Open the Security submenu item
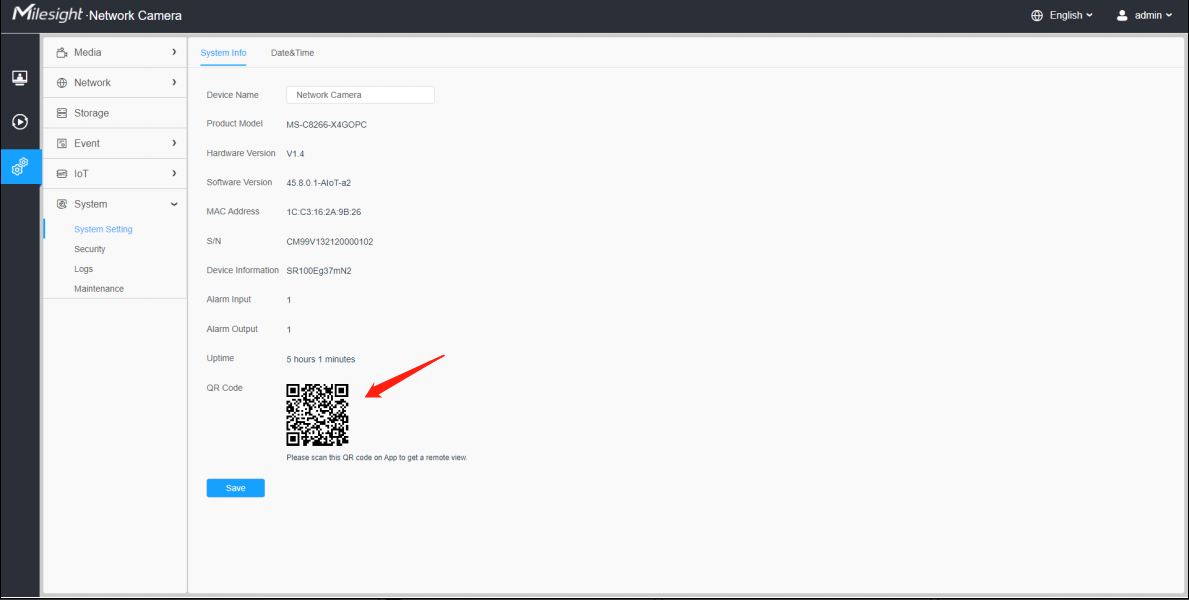The height and width of the screenshot is (600, 1189). [x=89, y=249]
